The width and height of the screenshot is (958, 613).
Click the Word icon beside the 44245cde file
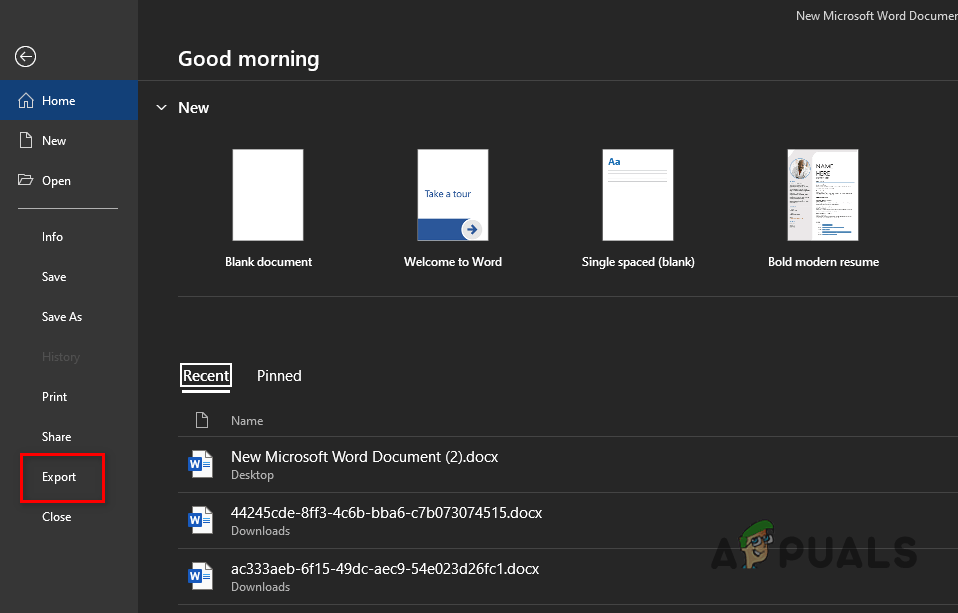tap(200, 519)
